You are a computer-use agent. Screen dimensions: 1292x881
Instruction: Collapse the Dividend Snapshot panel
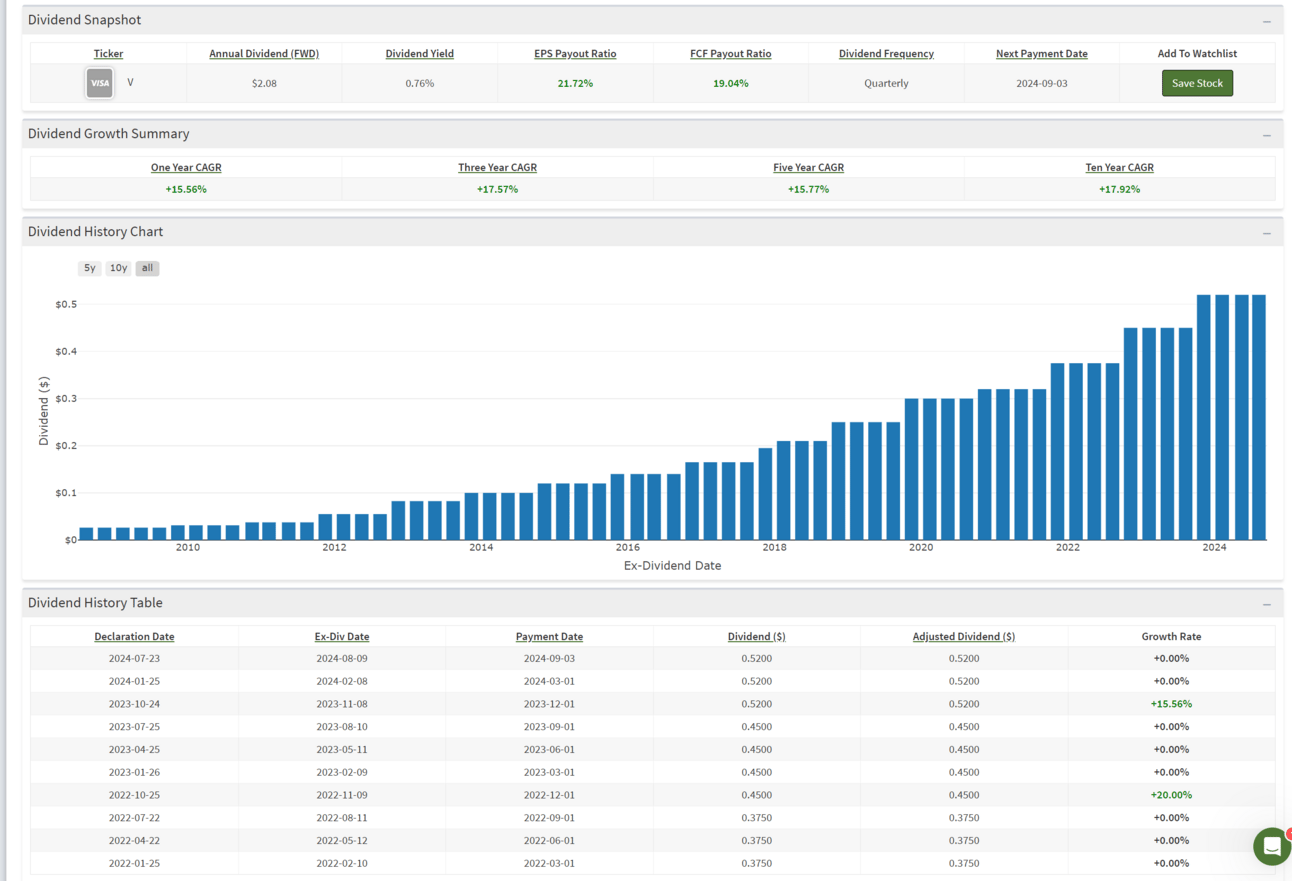tap(1266, 21)
